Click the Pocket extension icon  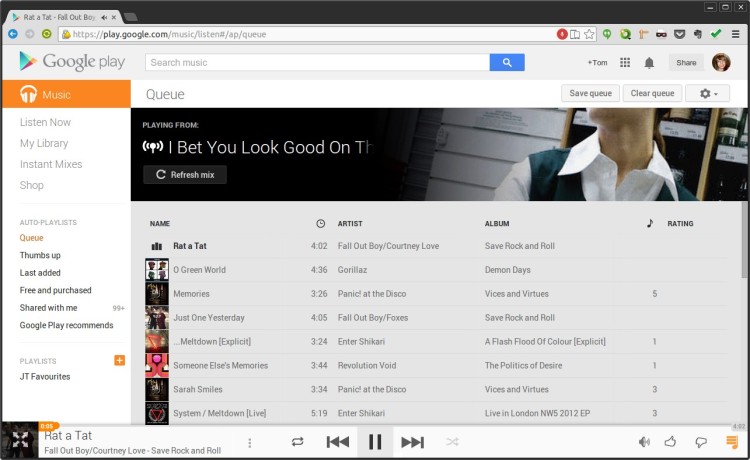click(679, 34)
